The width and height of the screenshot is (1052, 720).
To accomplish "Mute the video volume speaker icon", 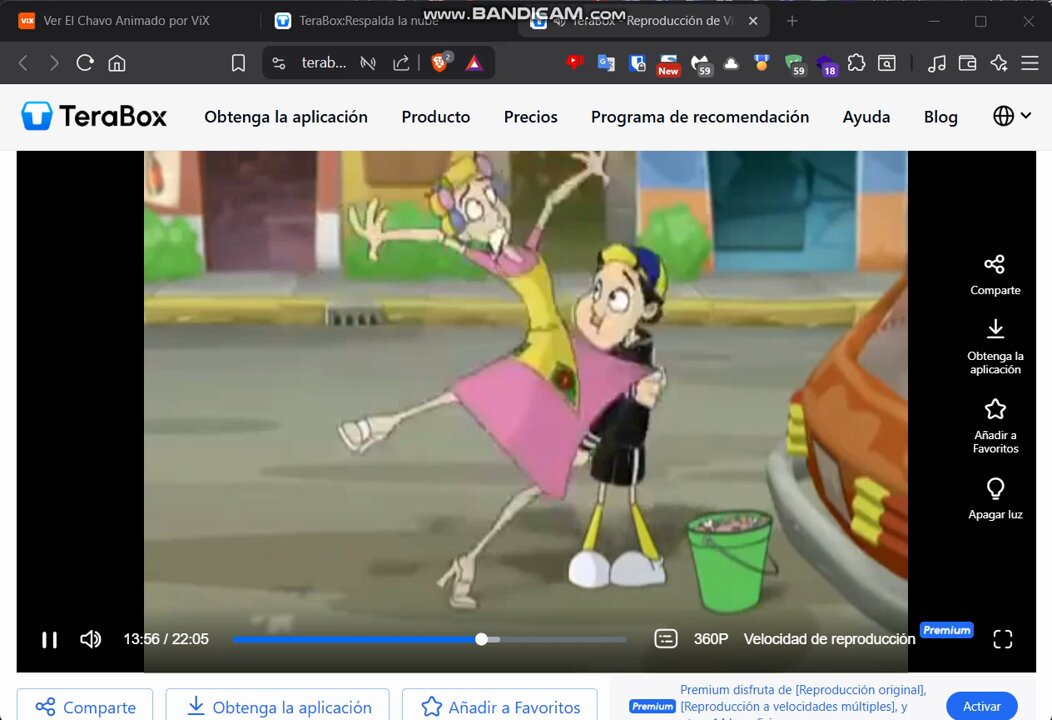I will (x=91, y=639).
